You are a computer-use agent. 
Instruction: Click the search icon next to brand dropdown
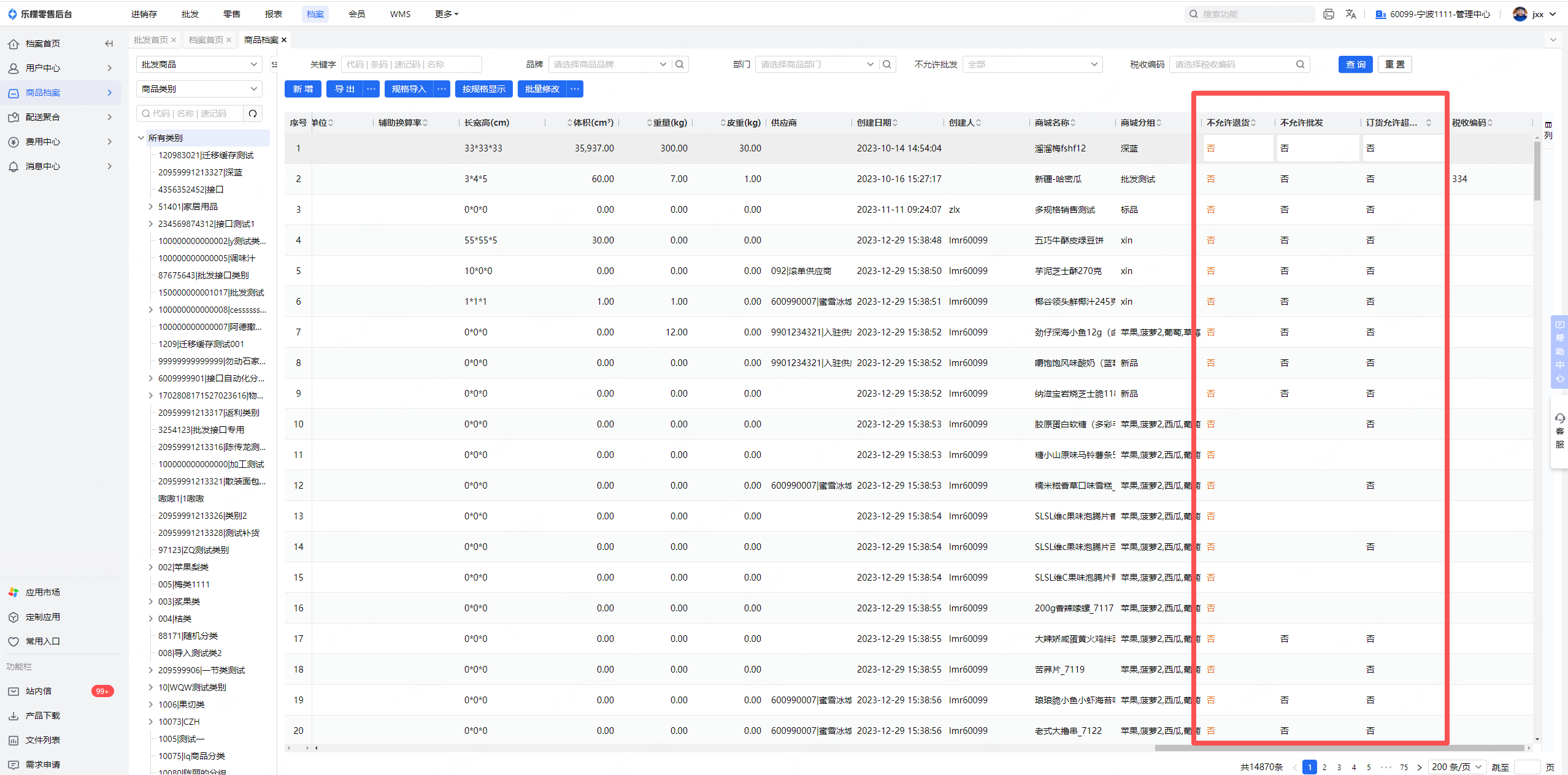[x=680, y=64]
